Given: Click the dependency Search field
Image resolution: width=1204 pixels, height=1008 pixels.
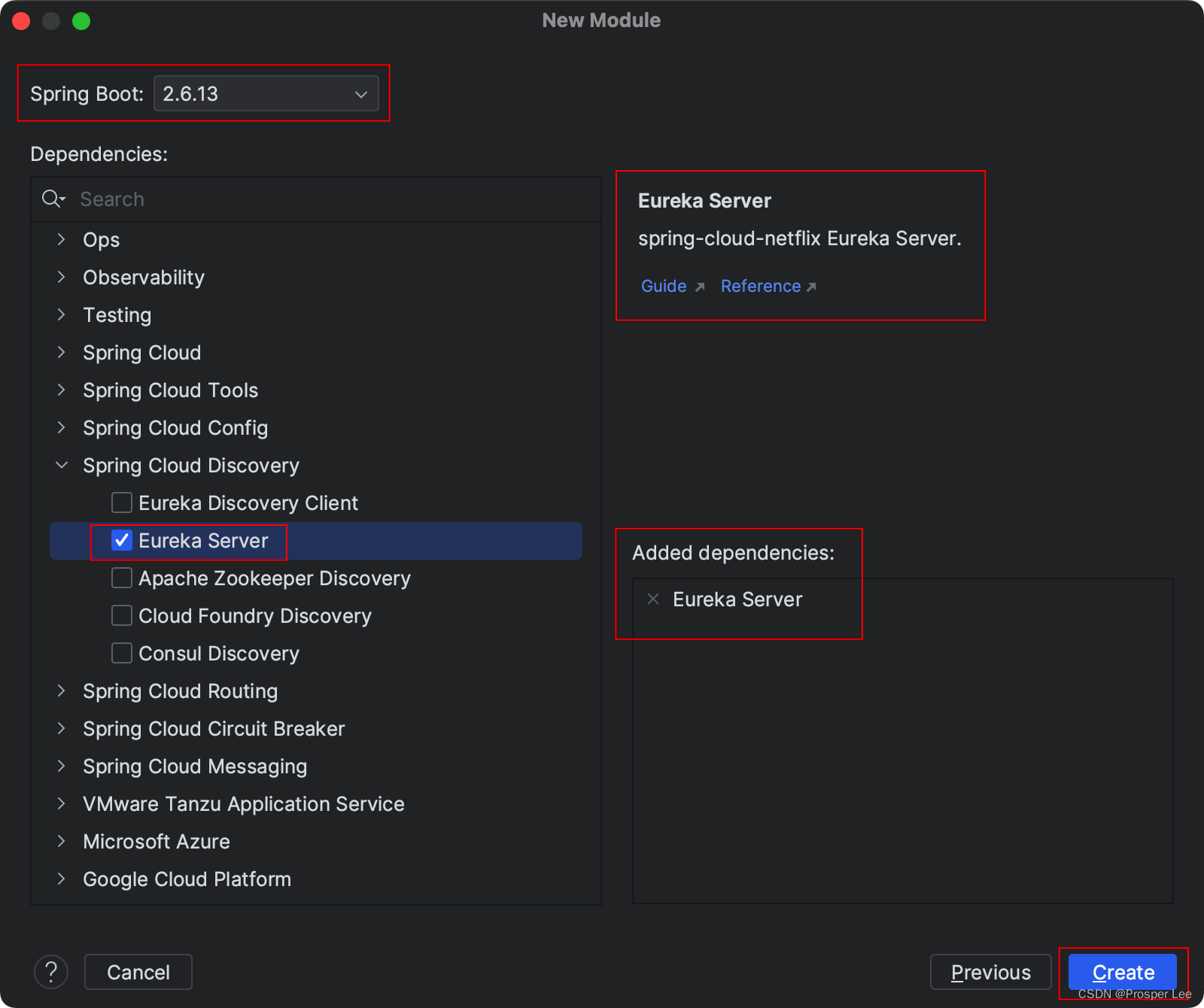Looking at the screenshot, I should click(316, 199).
